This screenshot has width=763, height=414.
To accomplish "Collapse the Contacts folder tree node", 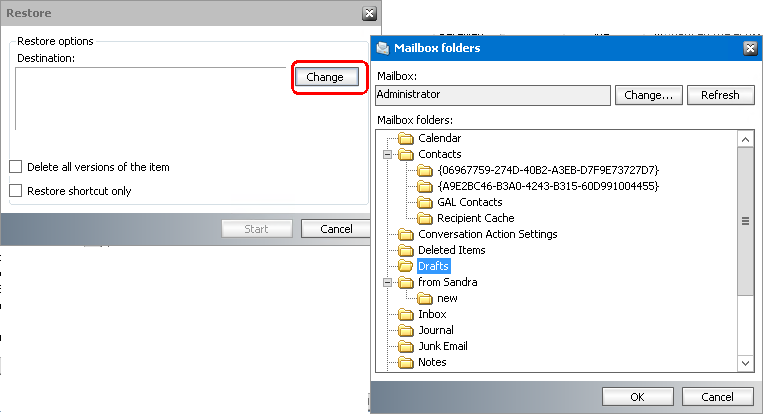I will (387, 154).
